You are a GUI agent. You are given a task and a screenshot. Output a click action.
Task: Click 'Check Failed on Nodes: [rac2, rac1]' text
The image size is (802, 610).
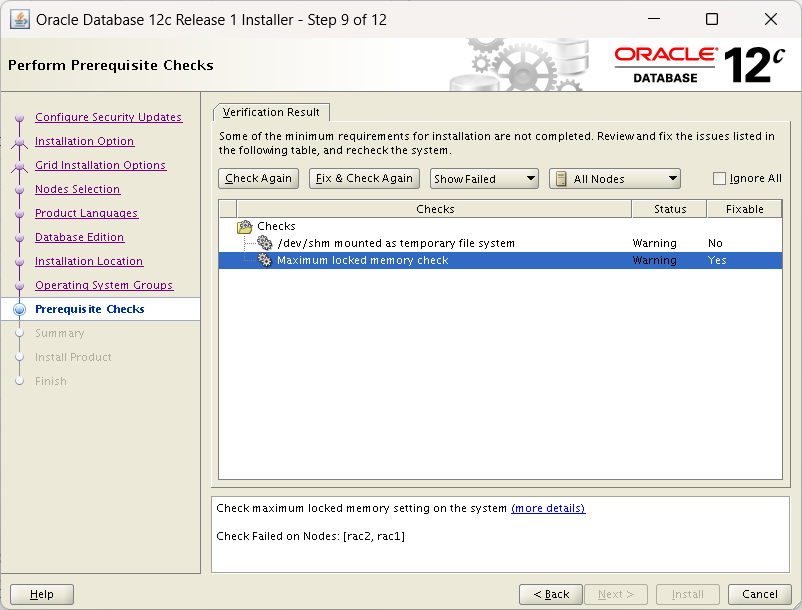310,536
